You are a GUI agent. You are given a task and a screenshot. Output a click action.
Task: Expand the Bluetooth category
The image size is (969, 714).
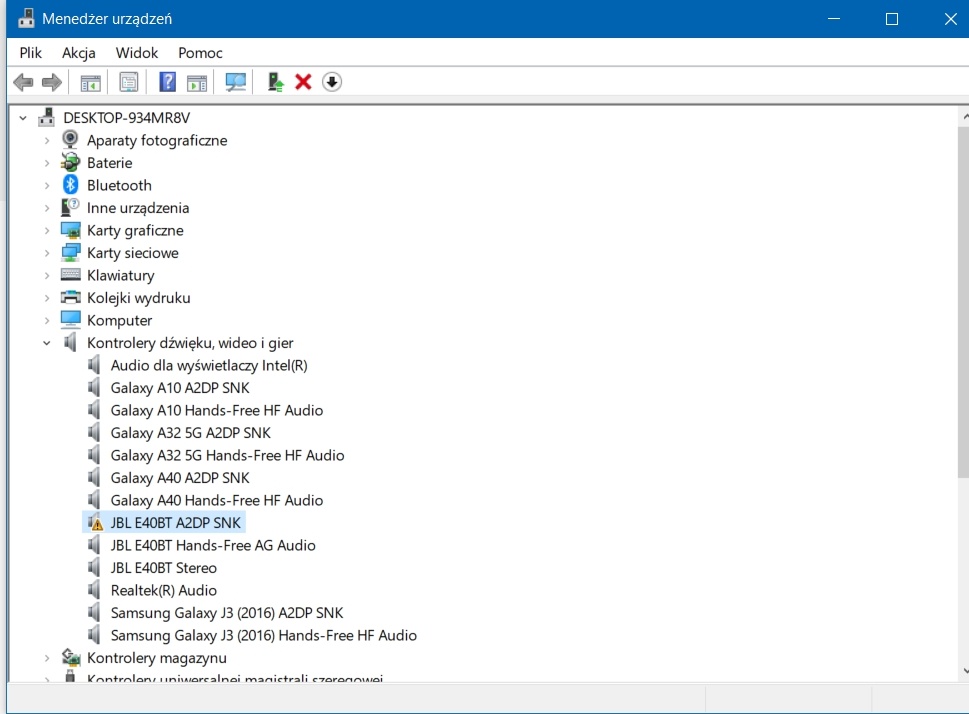pyautogui.click(x=47, y=185)
